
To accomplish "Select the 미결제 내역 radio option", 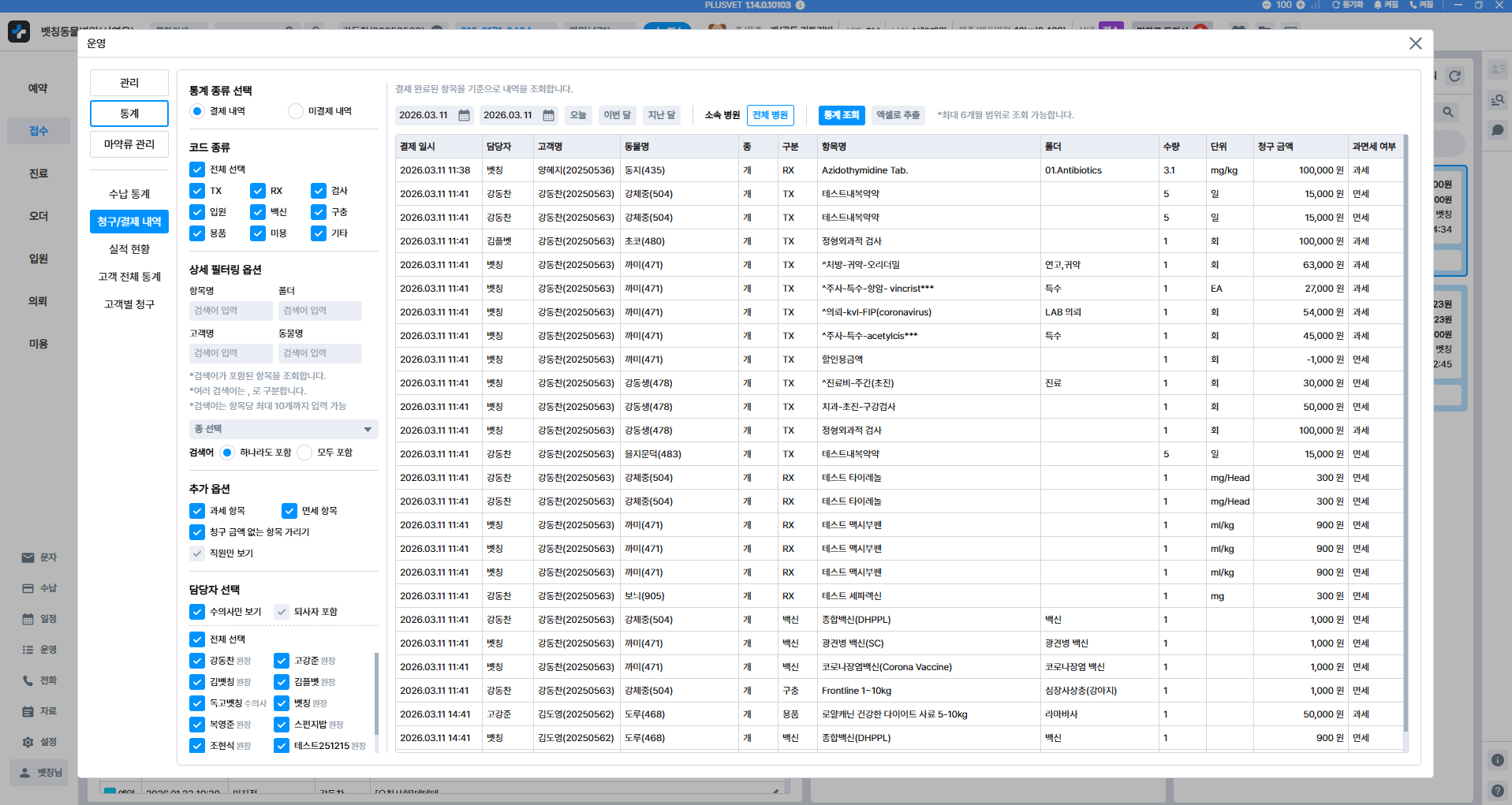I will (x=296, y=111).
